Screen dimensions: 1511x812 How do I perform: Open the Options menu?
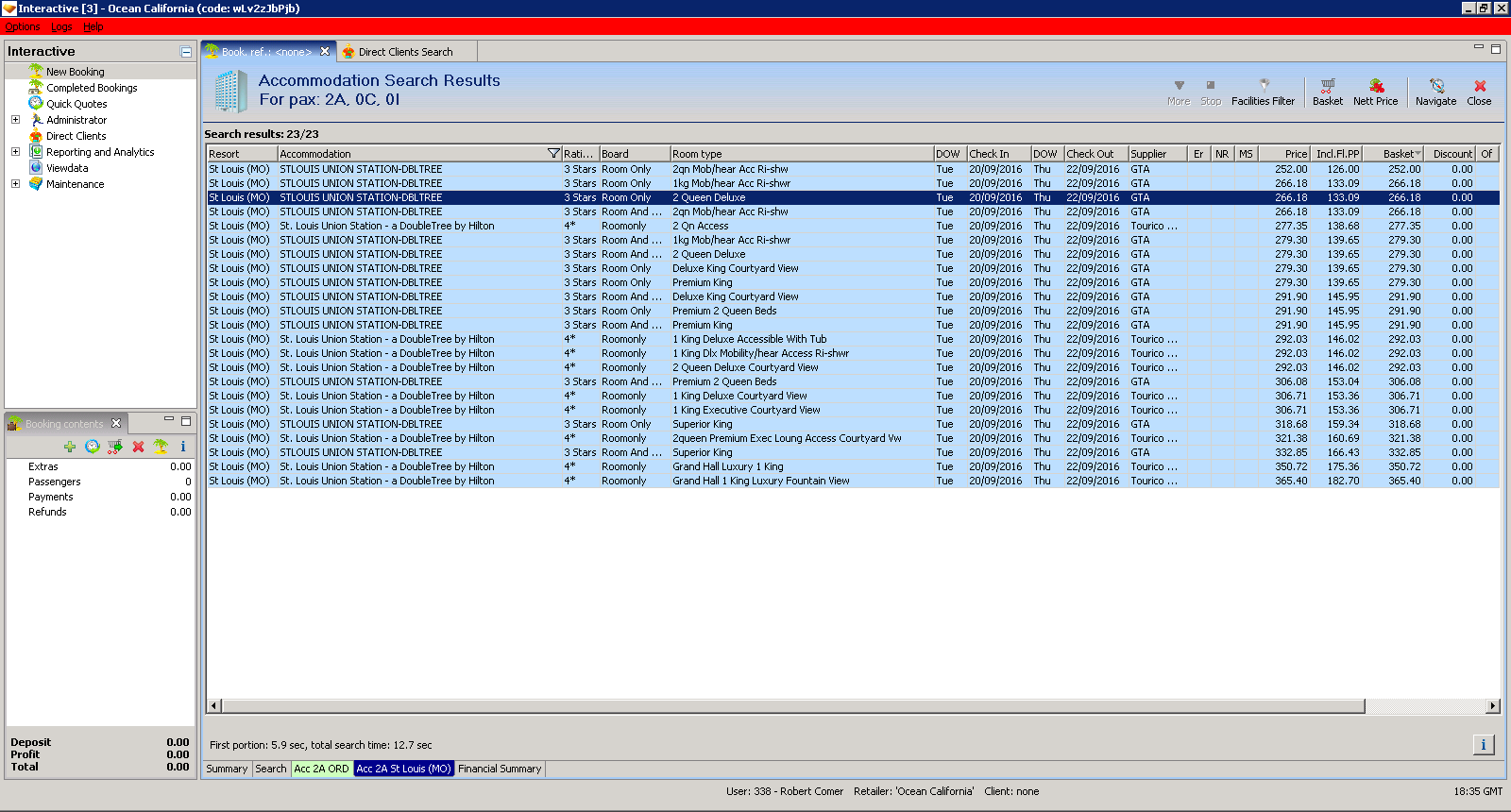click(x=23, y=26)
